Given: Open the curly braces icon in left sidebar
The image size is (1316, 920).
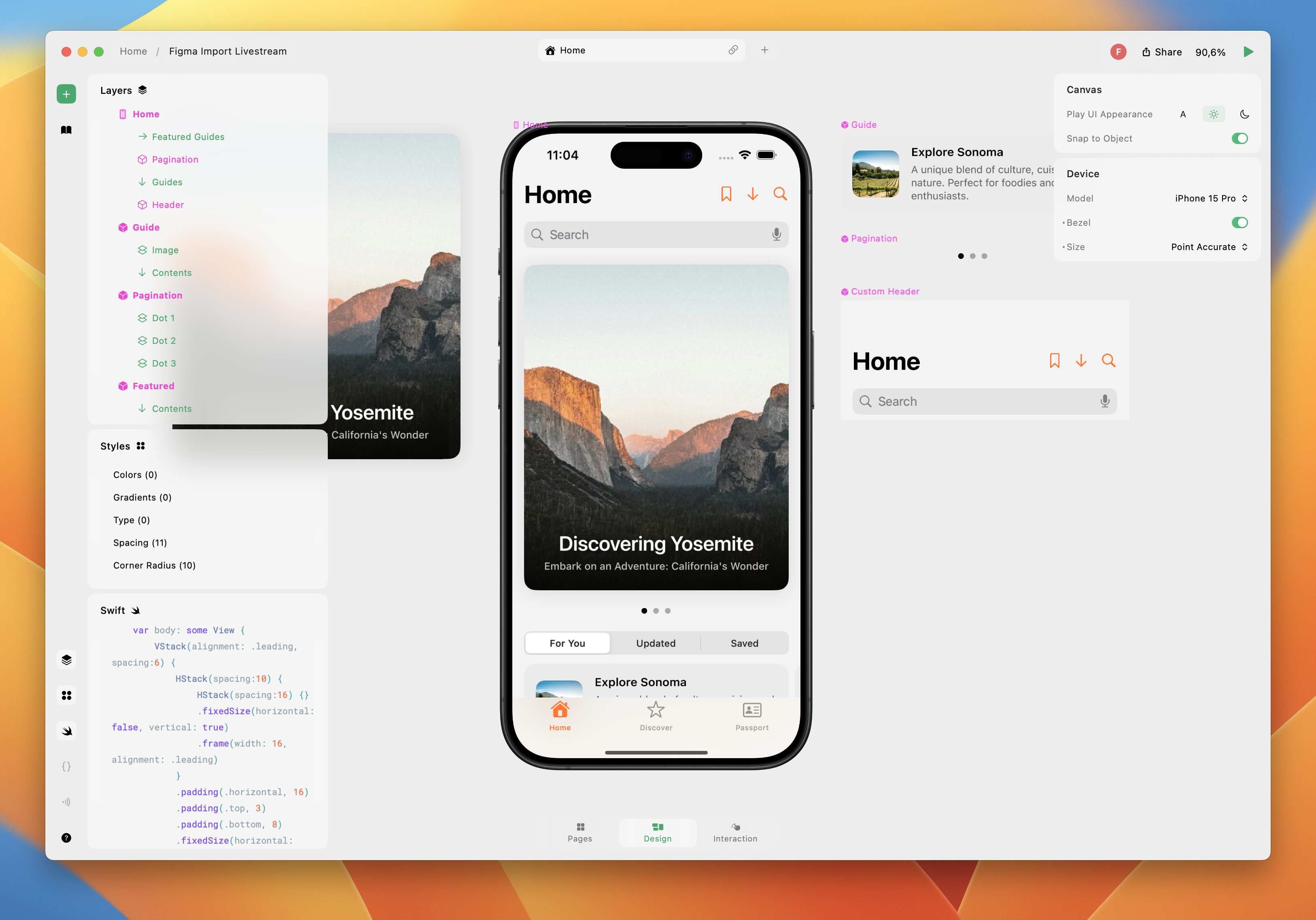Looking at the screenshot, I should point(66,767).
